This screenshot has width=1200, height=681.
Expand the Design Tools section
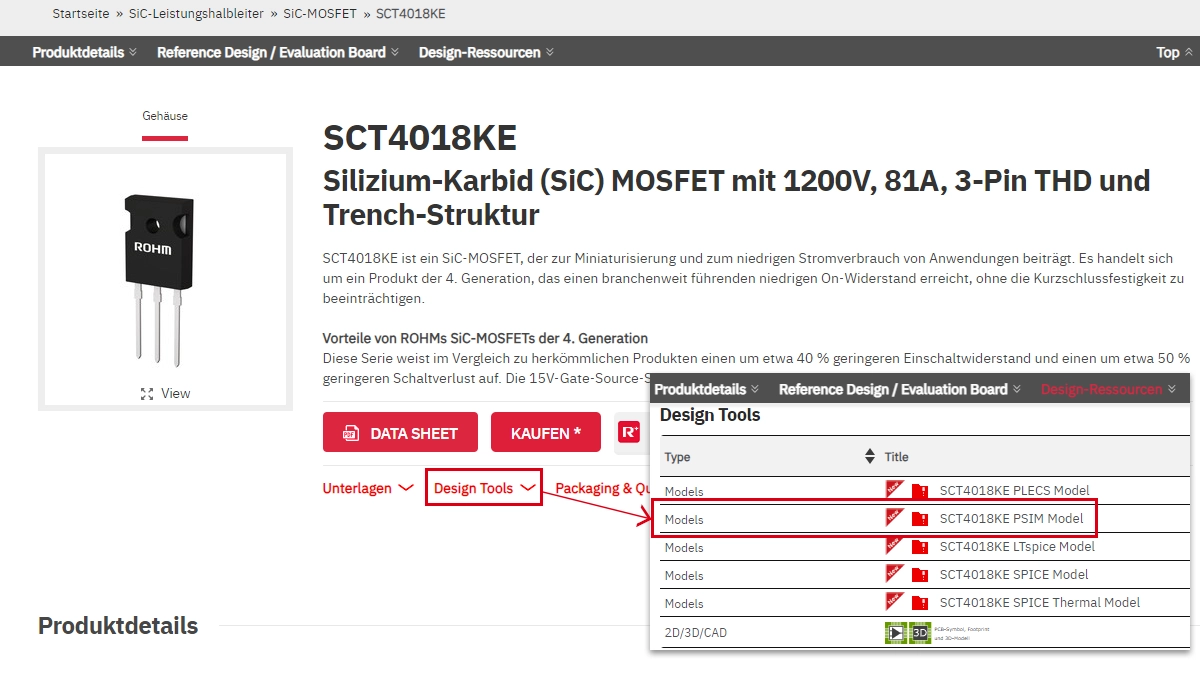[x=484, y=488]
